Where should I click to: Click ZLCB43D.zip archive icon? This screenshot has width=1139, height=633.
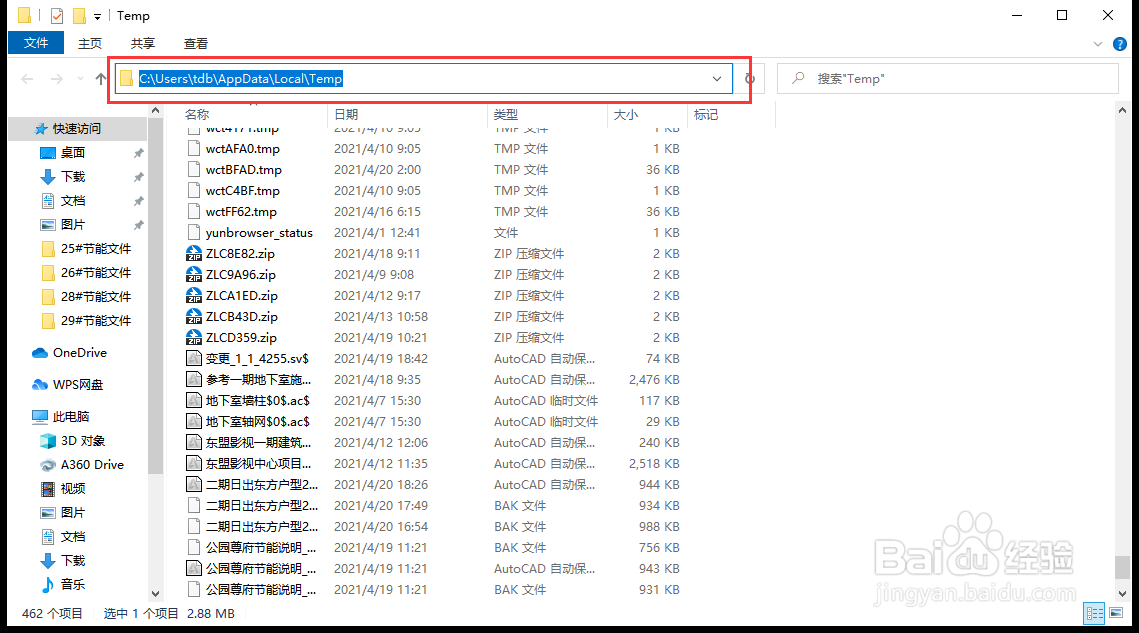194,317
